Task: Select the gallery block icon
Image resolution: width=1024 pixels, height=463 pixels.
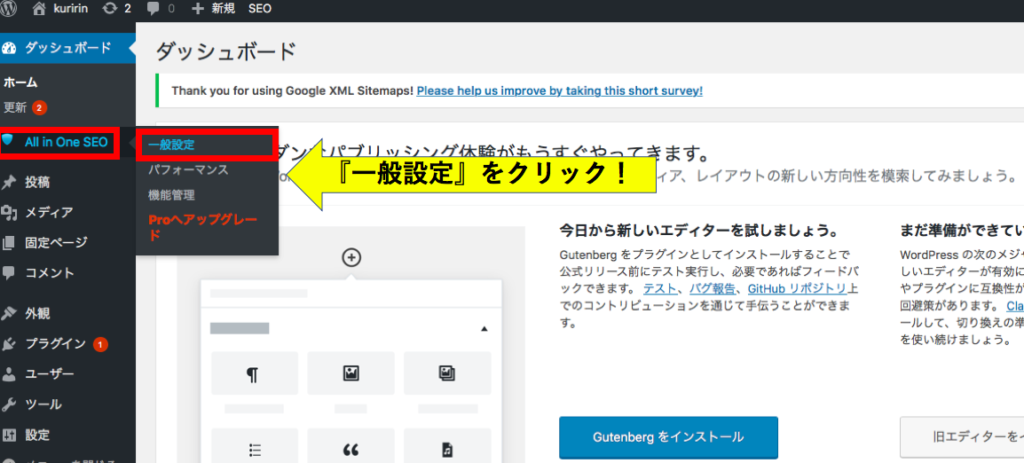Action: coord(447,374)
